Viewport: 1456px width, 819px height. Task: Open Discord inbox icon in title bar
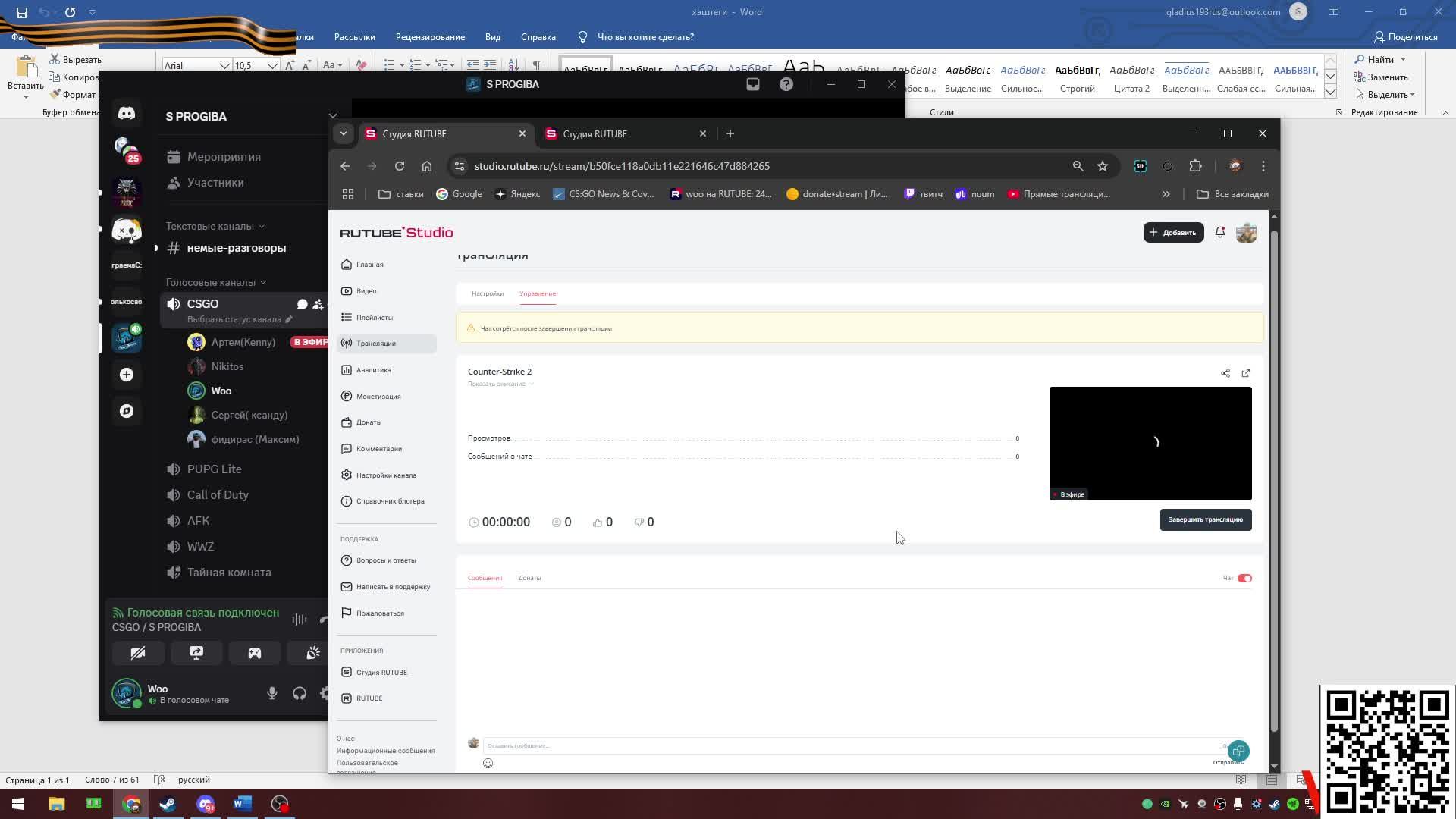point(753,84)
